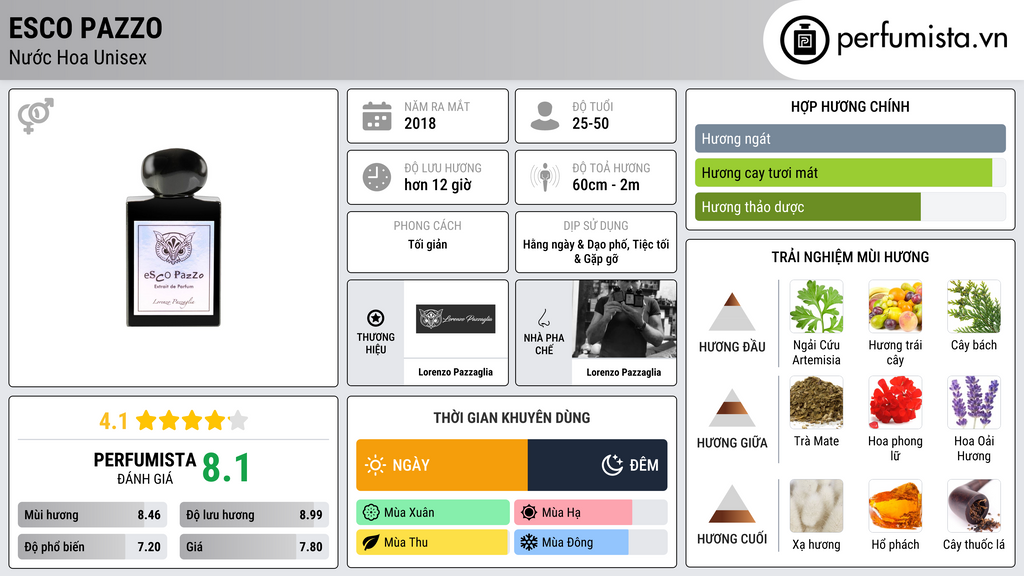Click the calendar icon for release year

click(377, 116)
